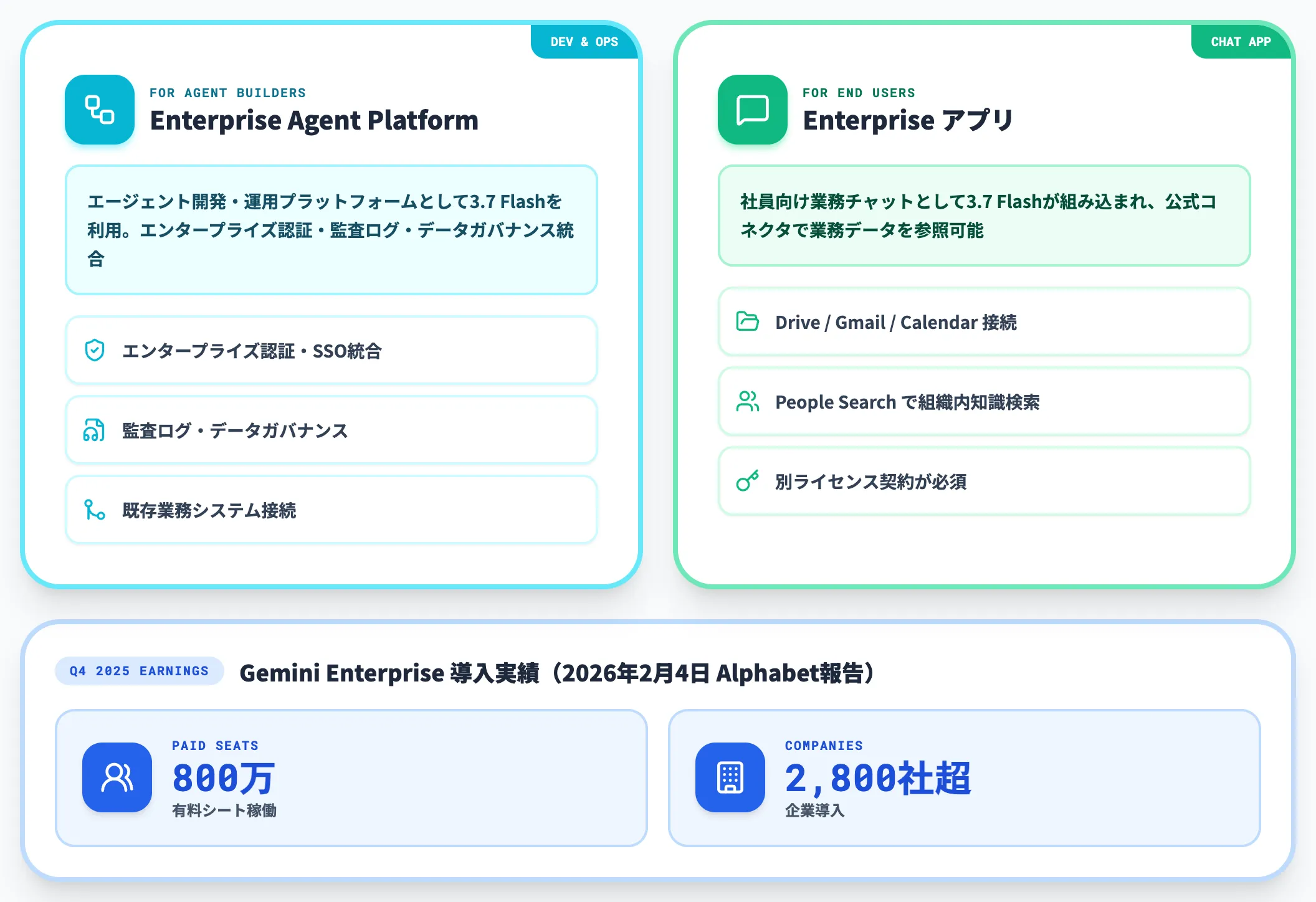The width and height of the screenshot is (1316, 902).
Task: Click the 企業導入 caption
Action: 815,810
